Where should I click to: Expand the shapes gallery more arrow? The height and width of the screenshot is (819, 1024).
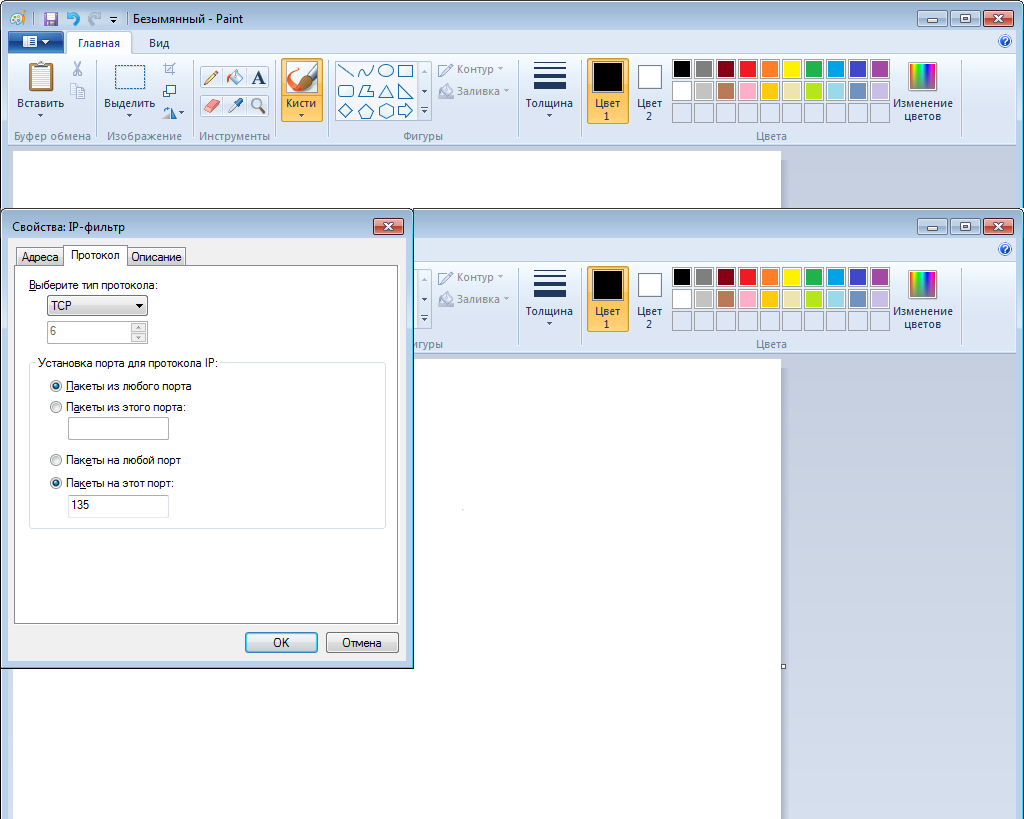point(424,111)
